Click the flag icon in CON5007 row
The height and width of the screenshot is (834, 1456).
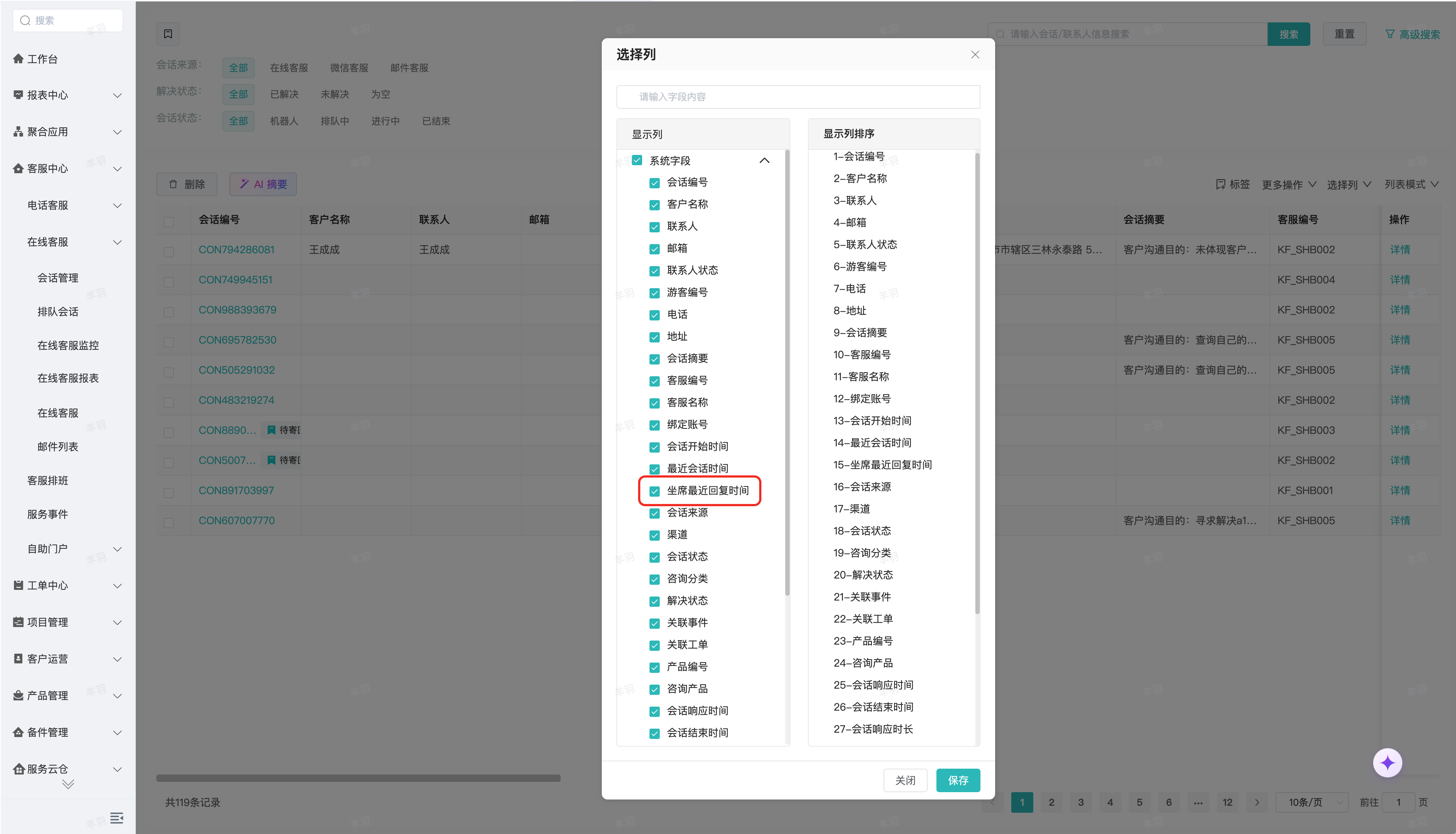pyautogui.click(x=272, y=461)
